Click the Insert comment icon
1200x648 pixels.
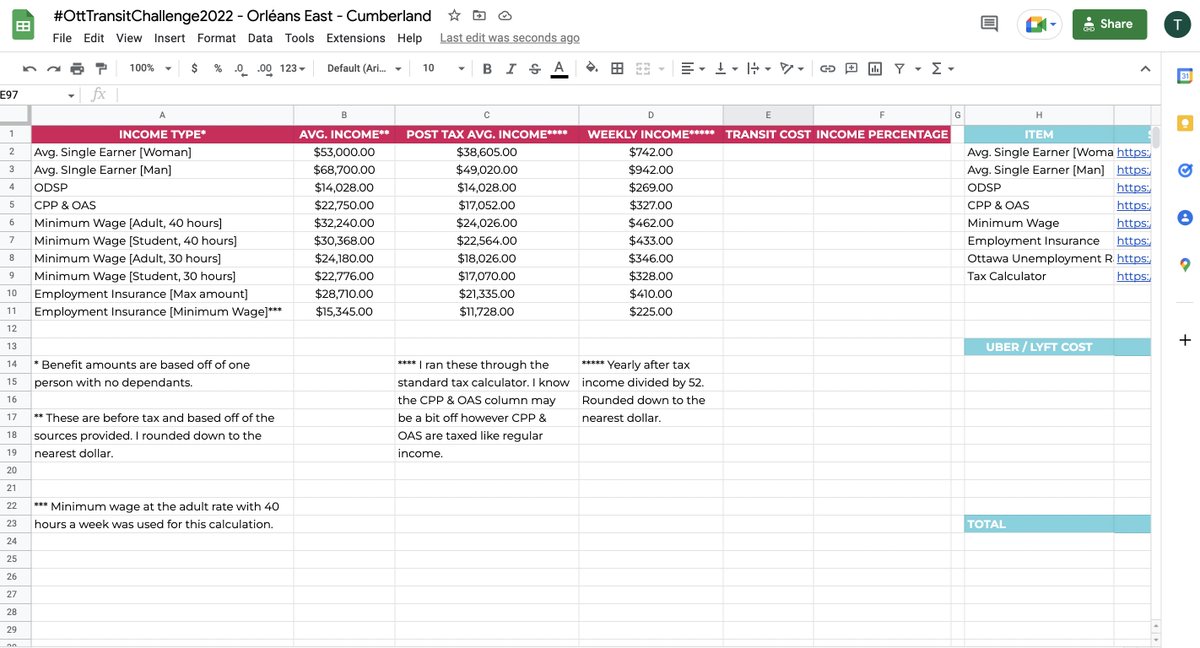pos(851,68)
